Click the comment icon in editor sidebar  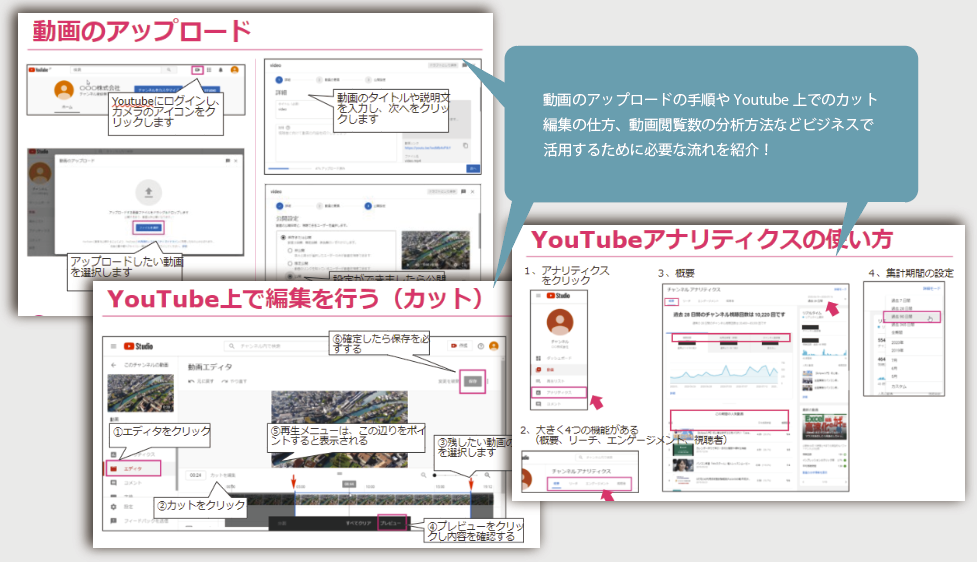[113, 483]
